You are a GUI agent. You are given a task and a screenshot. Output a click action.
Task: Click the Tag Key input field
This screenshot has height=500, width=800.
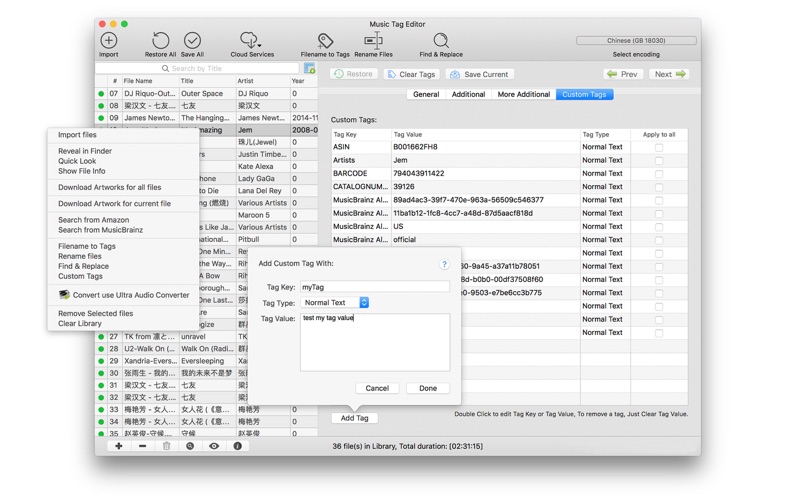374,287
